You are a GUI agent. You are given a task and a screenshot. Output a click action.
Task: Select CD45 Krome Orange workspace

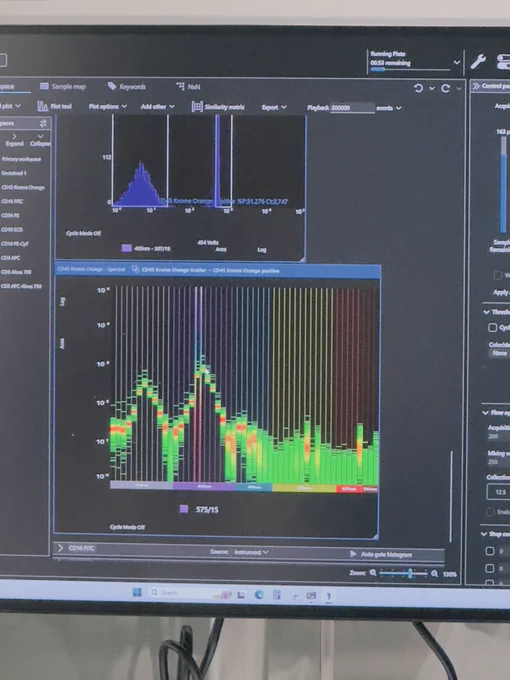[23, 187]
